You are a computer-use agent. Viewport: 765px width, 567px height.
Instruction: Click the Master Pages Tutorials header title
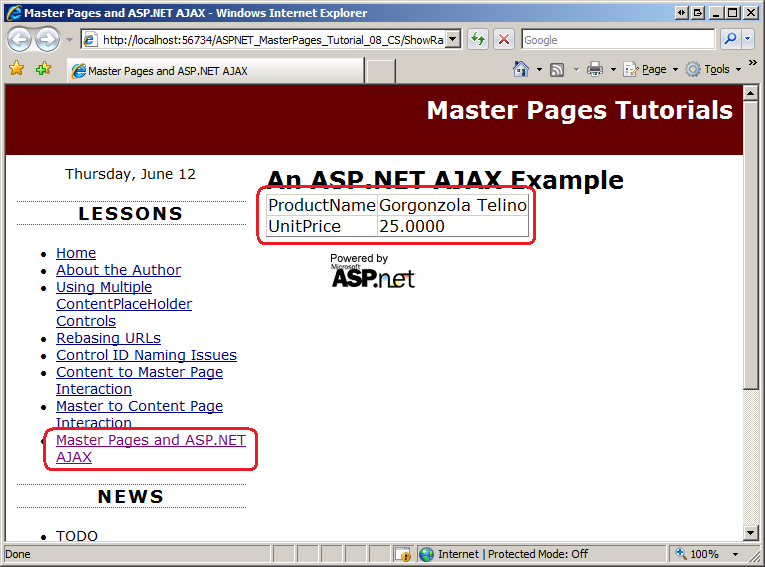[x=580, y=110]
